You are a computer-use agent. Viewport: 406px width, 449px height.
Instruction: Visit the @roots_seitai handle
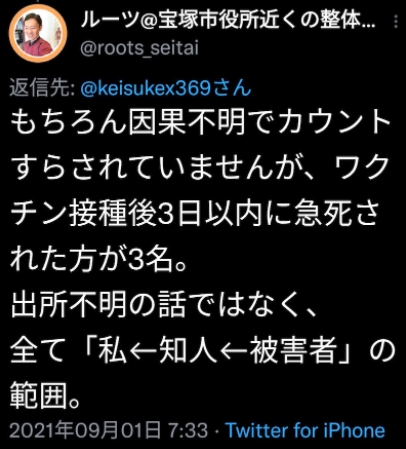pos(139,48)
